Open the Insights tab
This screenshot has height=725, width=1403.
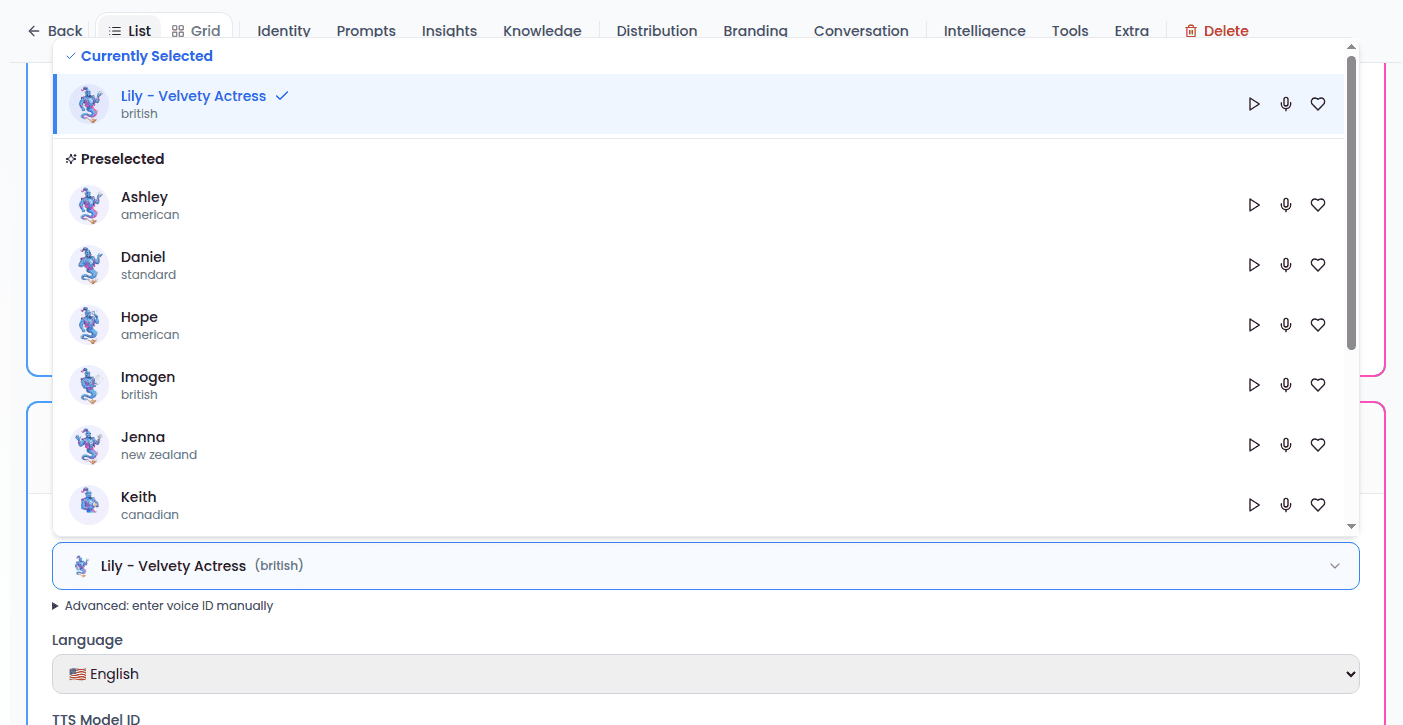point(449,31)
